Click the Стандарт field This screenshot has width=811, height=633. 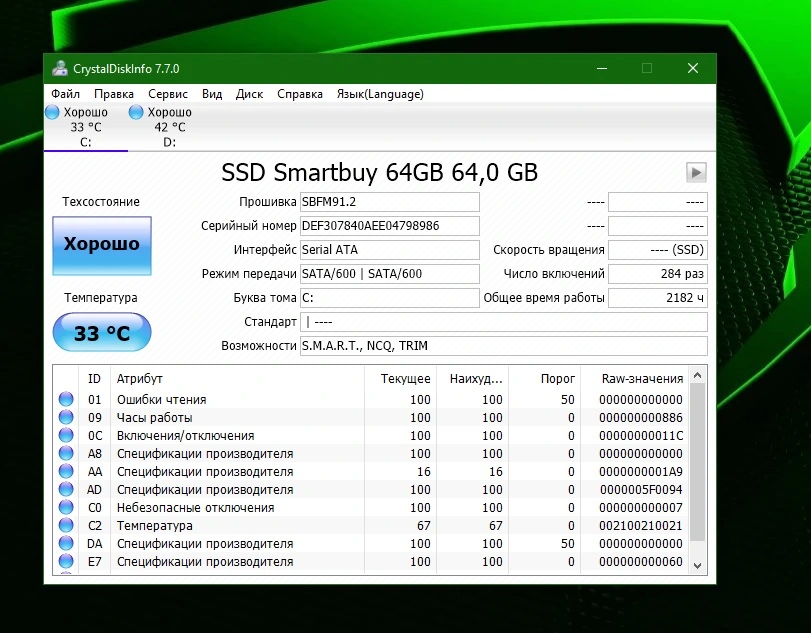click(503, 322)
